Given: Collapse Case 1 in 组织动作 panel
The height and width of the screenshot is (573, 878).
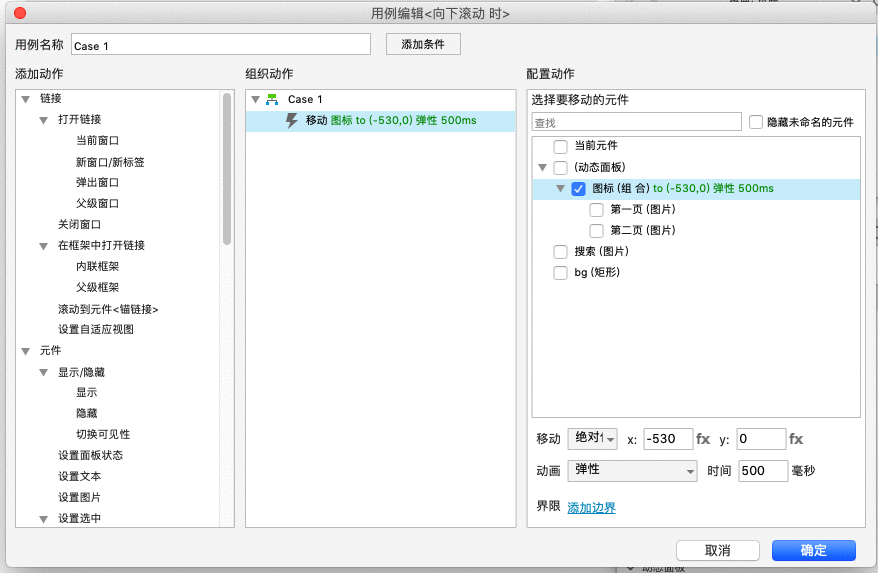Looking at the screenshot, I should (255, 100).
